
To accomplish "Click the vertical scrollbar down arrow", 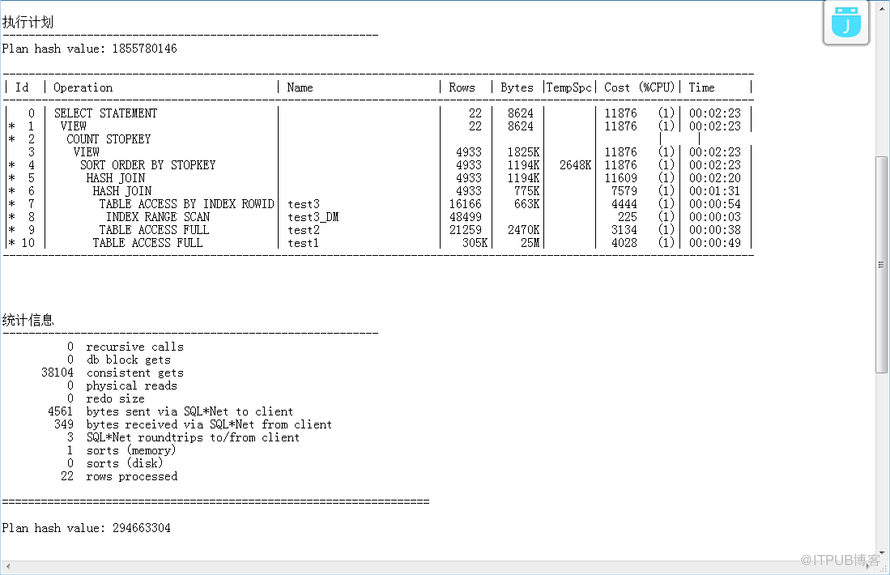I will (881, 553).
